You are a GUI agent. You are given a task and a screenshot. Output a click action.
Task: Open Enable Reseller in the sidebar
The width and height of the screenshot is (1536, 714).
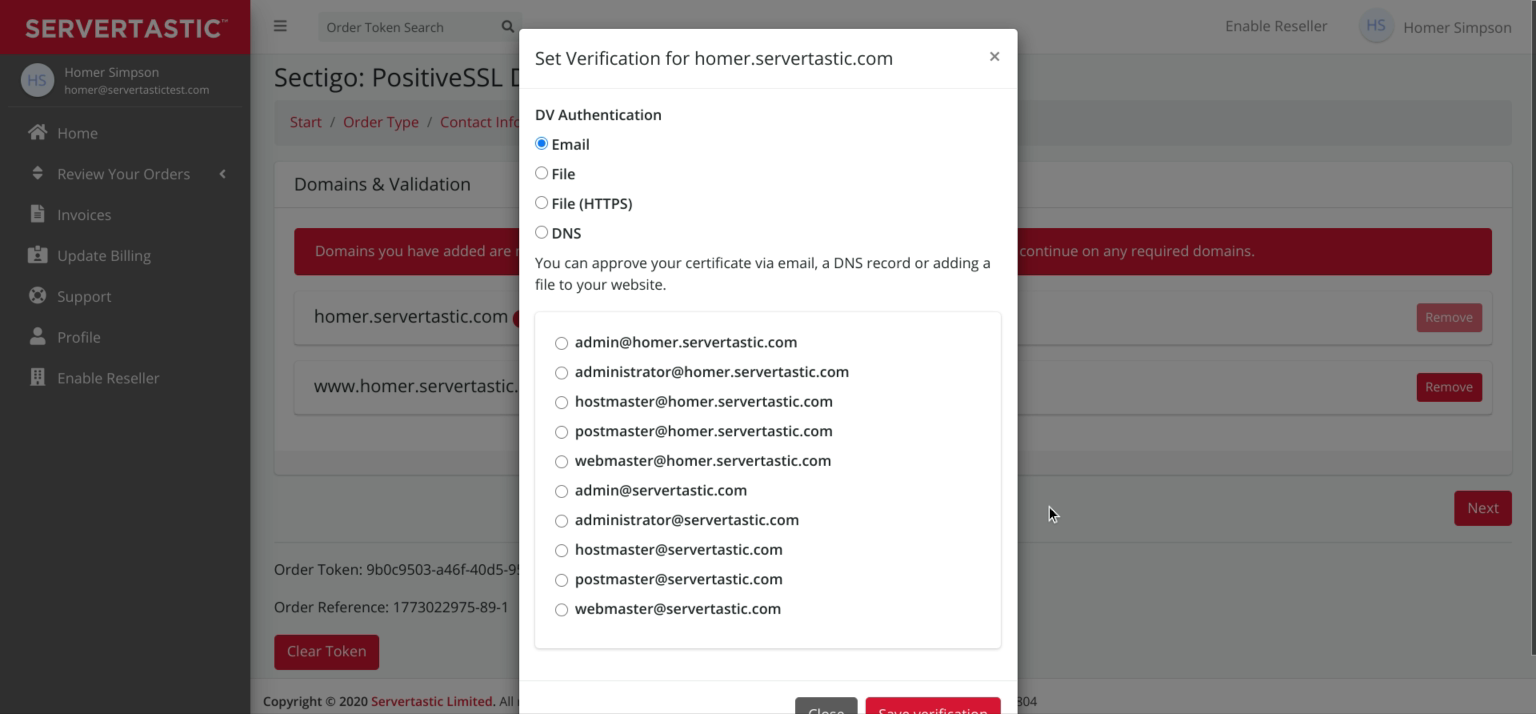tap(125, 379)
